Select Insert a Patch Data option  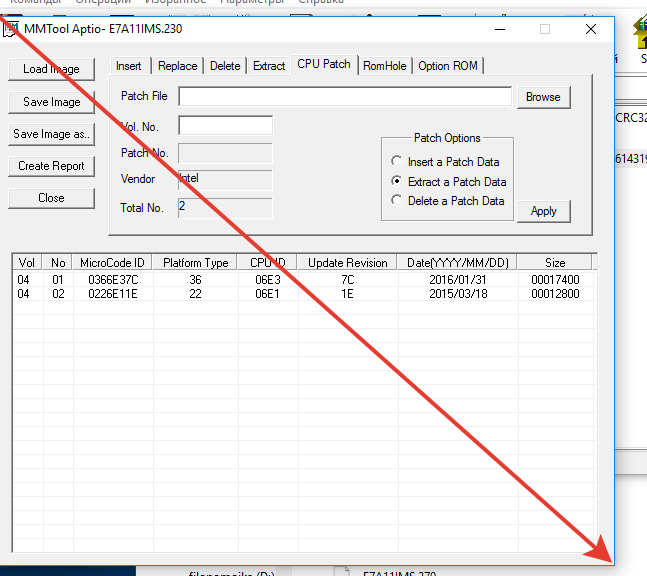[x=445, y=162]
